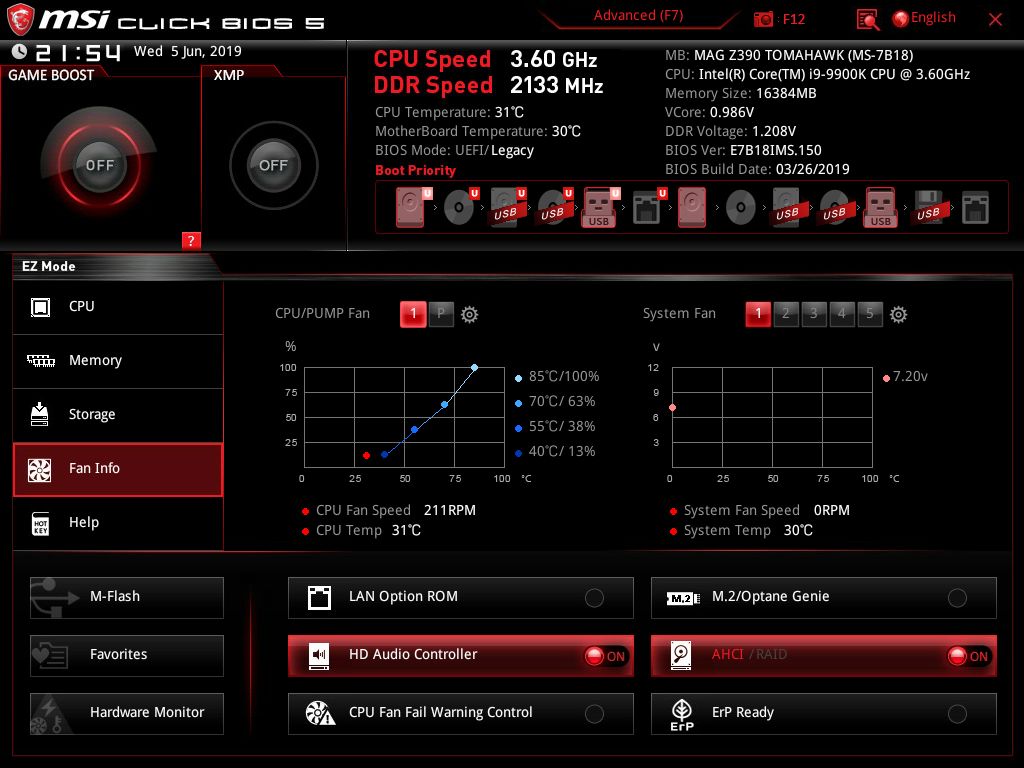Click the screenshot camera icon next to F12
Screen dimensions: 1024x768
[x=764, y=19]
